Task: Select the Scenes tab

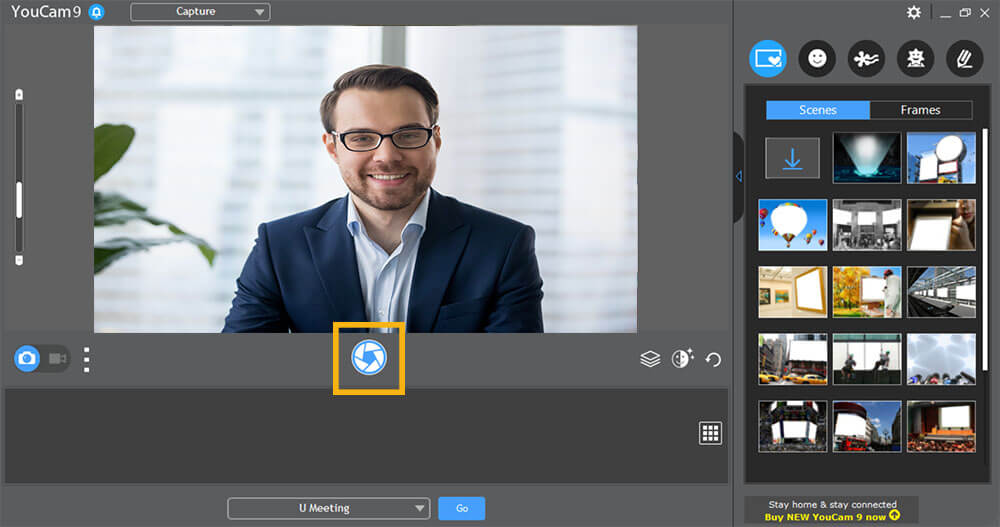Action: click(x=818, y=110)
